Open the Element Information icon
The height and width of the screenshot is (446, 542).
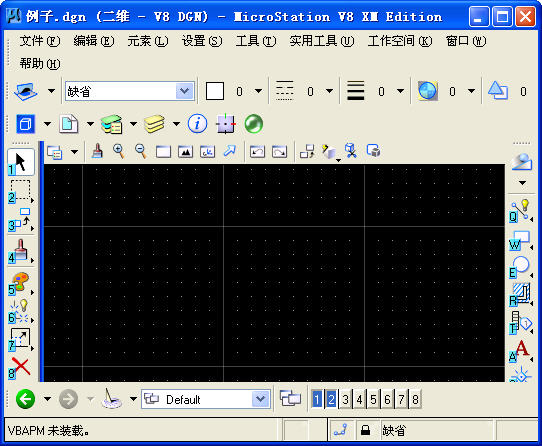(x=197, y=124)
